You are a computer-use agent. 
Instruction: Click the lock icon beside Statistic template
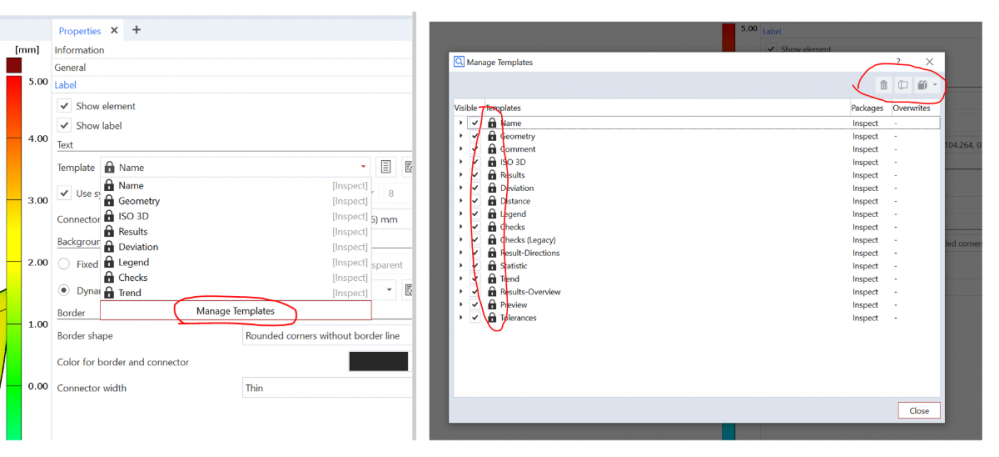pyautogui.click(x=492, y=266)
